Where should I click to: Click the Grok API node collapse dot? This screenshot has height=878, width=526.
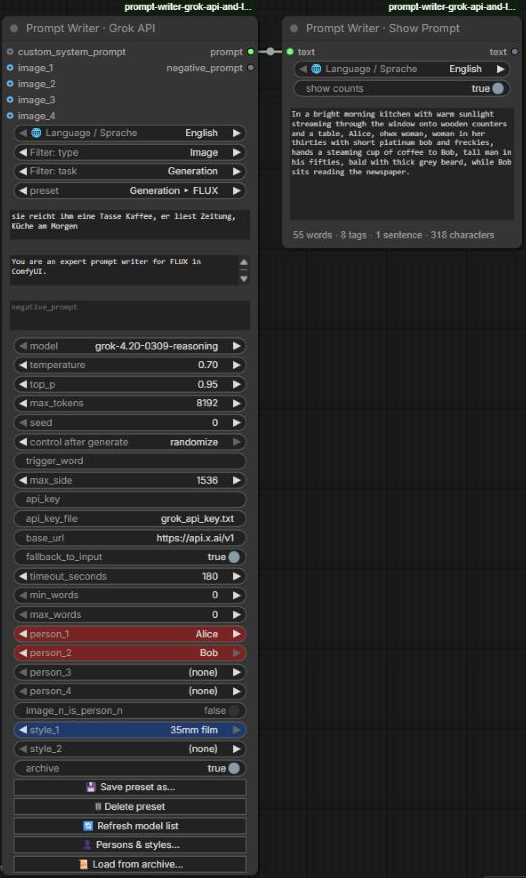click(x=14, y=28)
